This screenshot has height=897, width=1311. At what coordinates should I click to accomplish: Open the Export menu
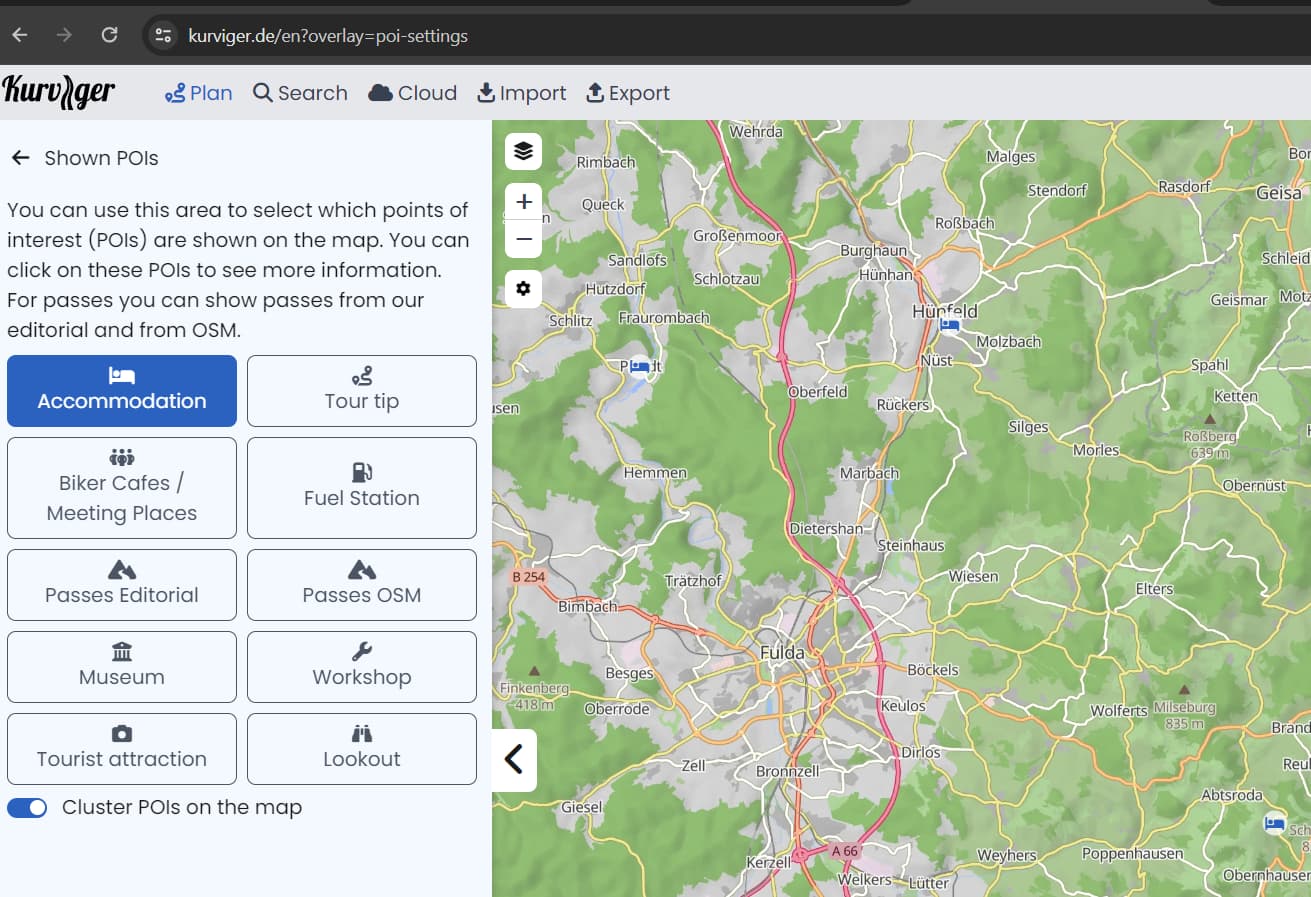click(627, 93)
